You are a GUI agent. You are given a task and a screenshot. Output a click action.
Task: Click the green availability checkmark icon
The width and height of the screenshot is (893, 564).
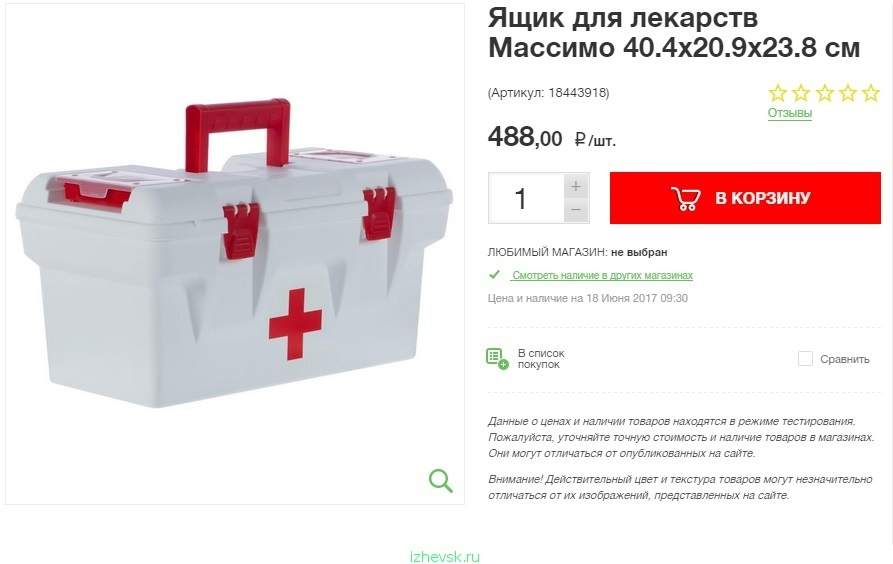494,275
